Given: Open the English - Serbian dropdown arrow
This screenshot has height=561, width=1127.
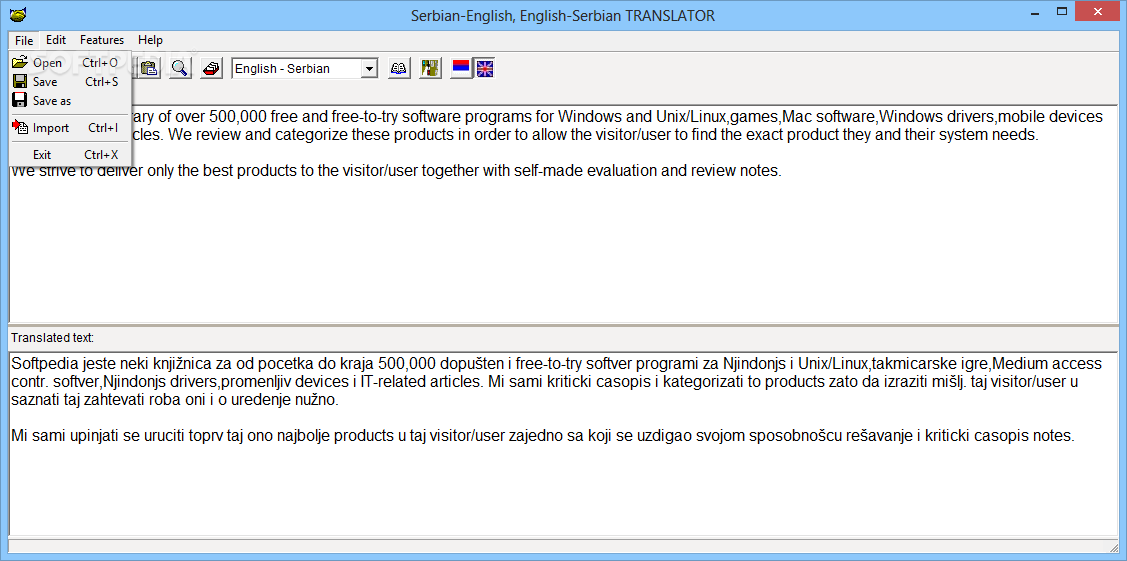Looking at the screenshot, I should pyautogui.click(x=369, y=69).
